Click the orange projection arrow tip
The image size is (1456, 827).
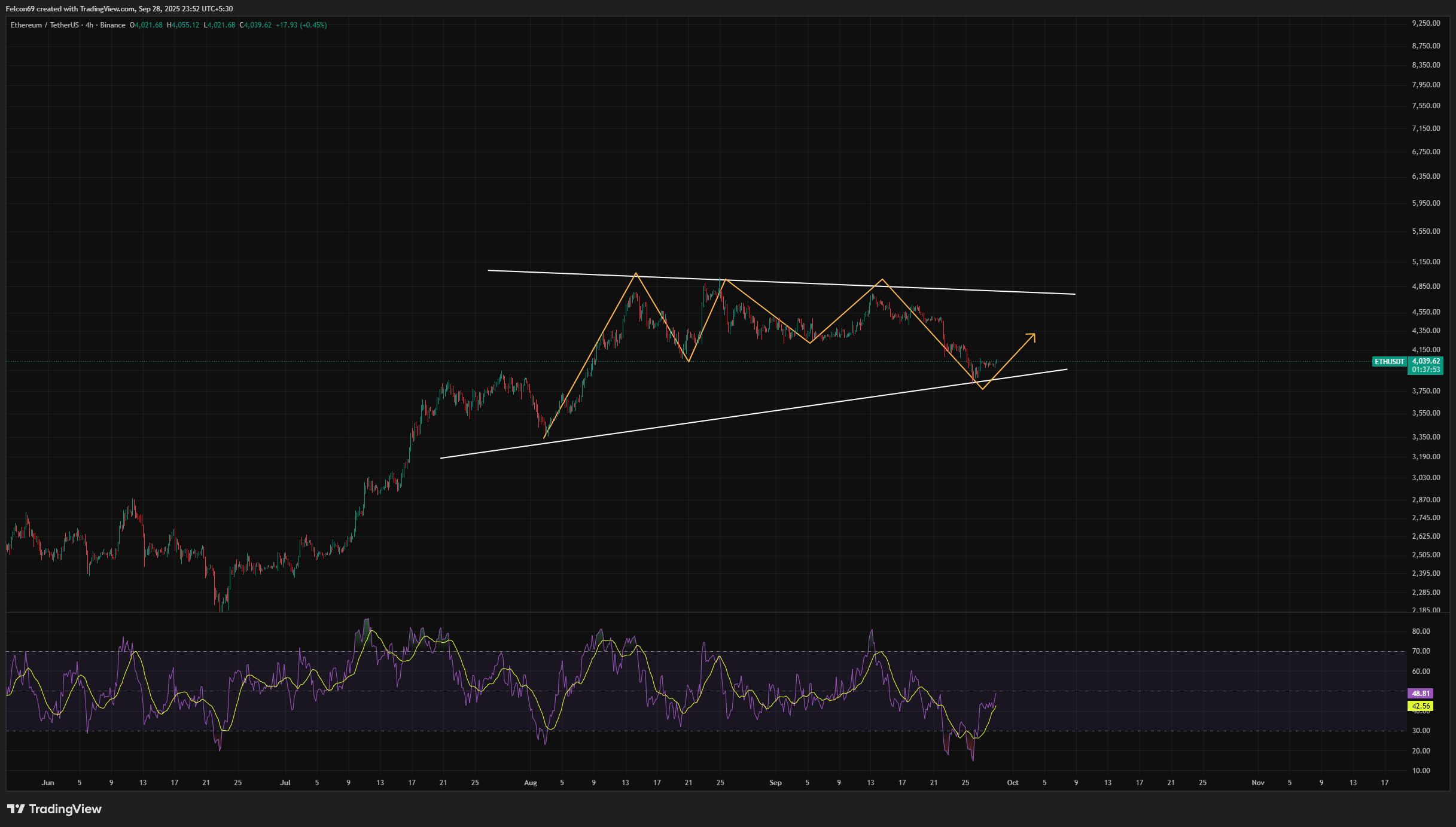click(x=1034, y=334)
